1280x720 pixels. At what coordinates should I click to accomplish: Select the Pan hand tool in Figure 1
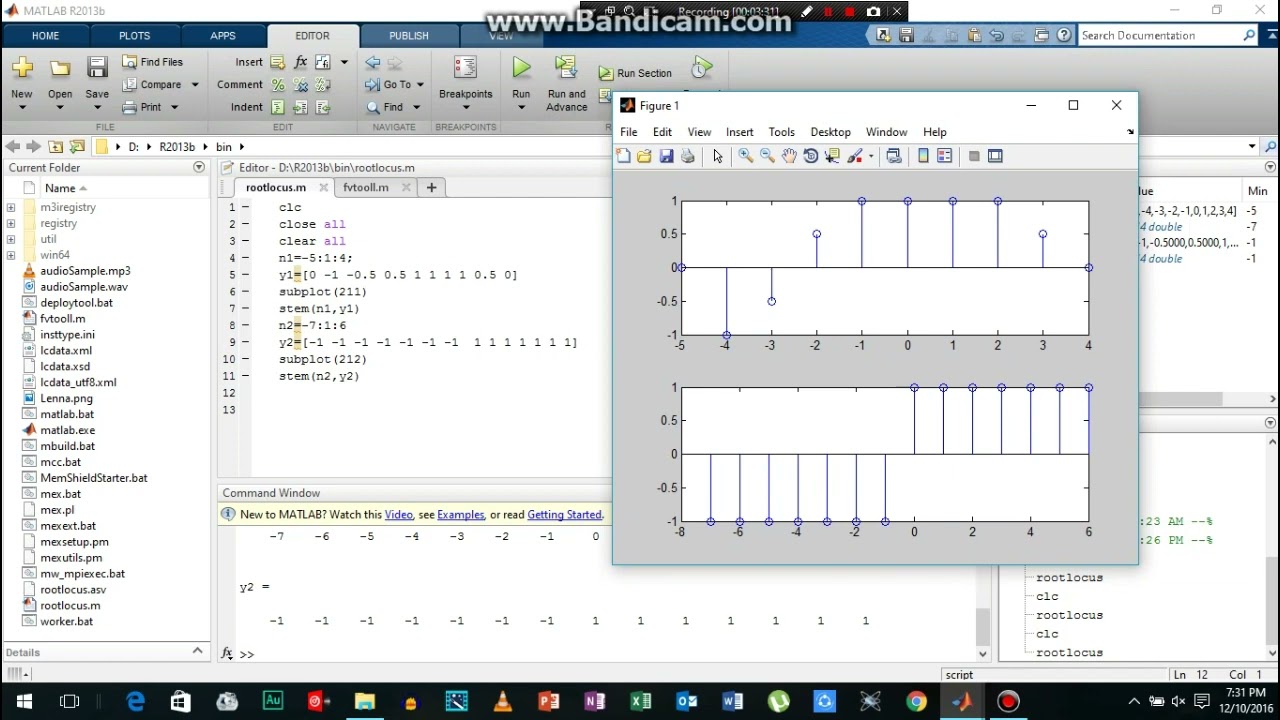(x=789, y=156)
